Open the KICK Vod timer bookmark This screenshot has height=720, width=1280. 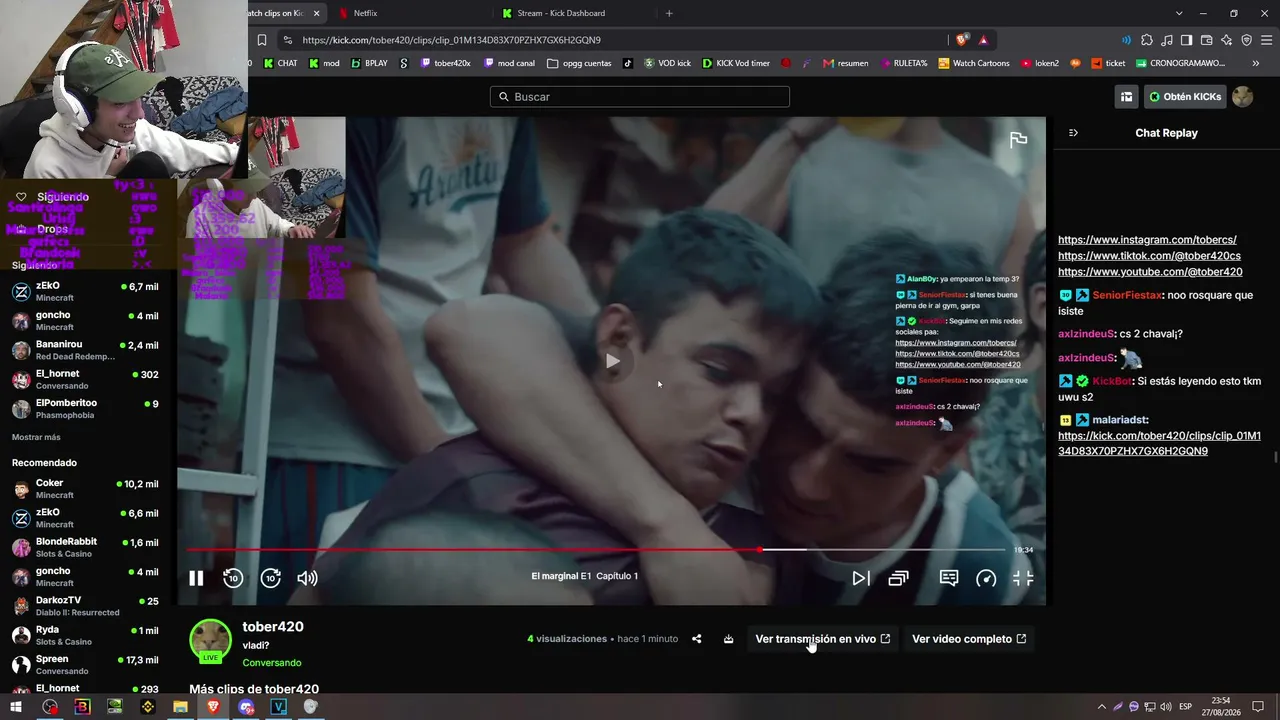coord(736,63)
